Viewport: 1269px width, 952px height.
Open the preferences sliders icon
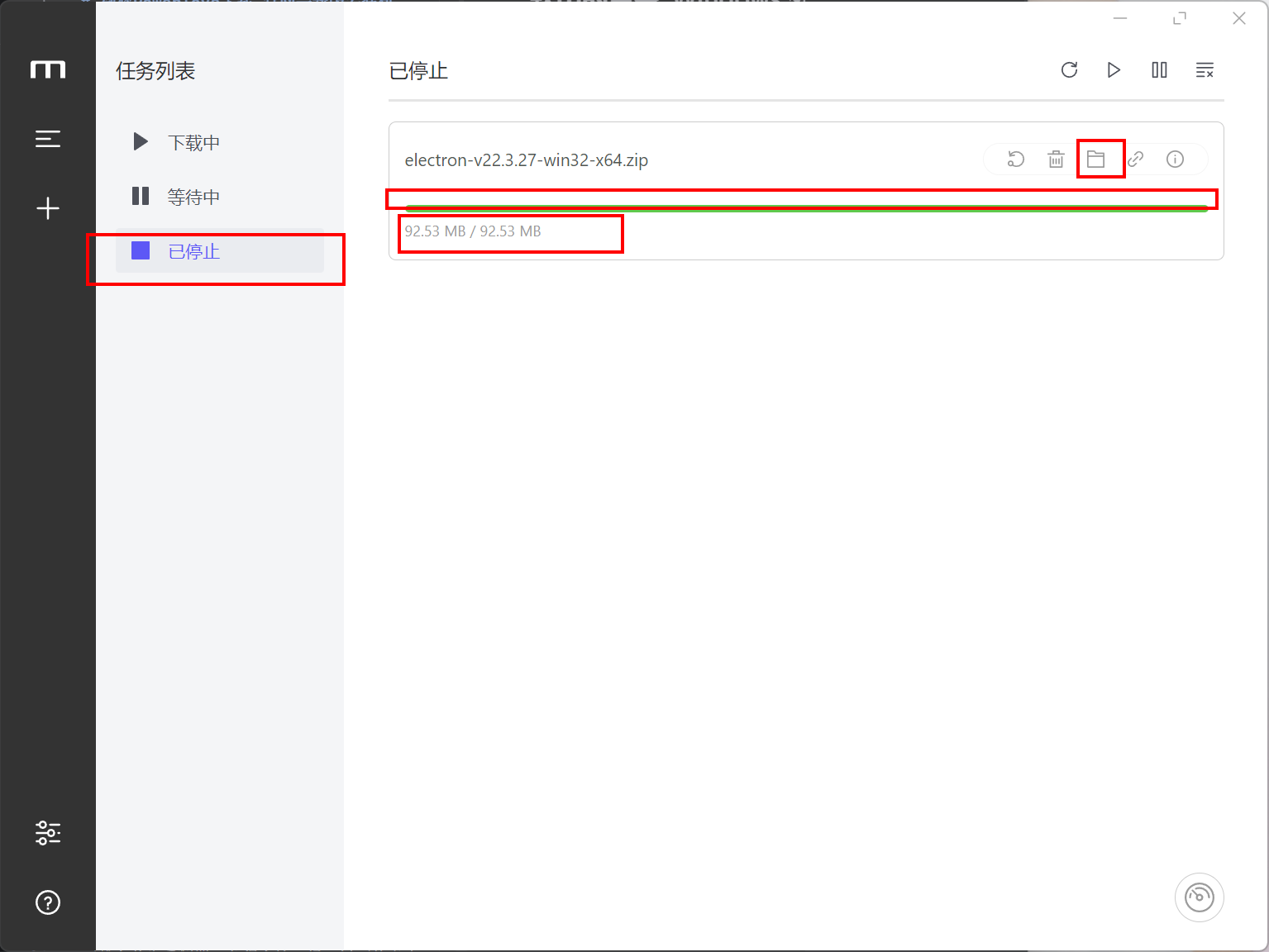(48, 833)
